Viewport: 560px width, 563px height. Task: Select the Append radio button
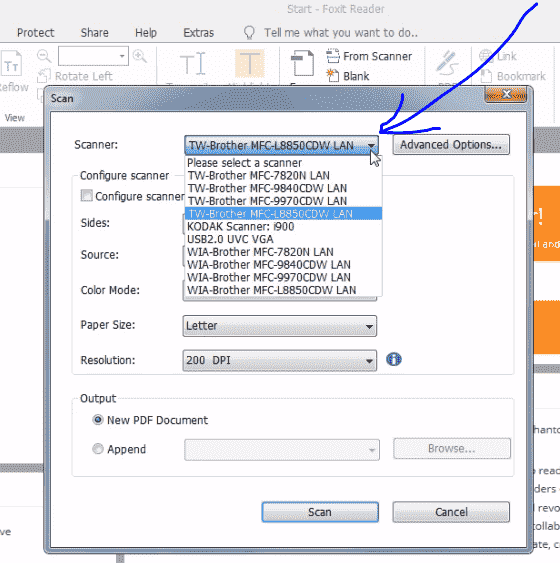coord(98,449)
